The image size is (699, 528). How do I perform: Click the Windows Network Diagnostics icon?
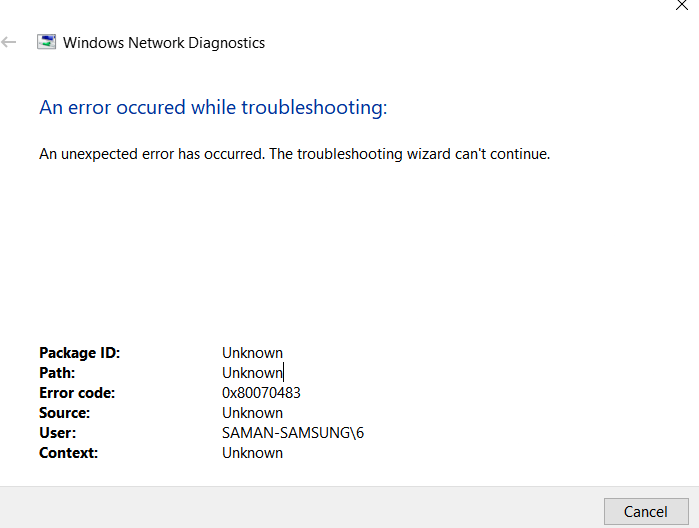pyautogui.click(x=46, y=42)
